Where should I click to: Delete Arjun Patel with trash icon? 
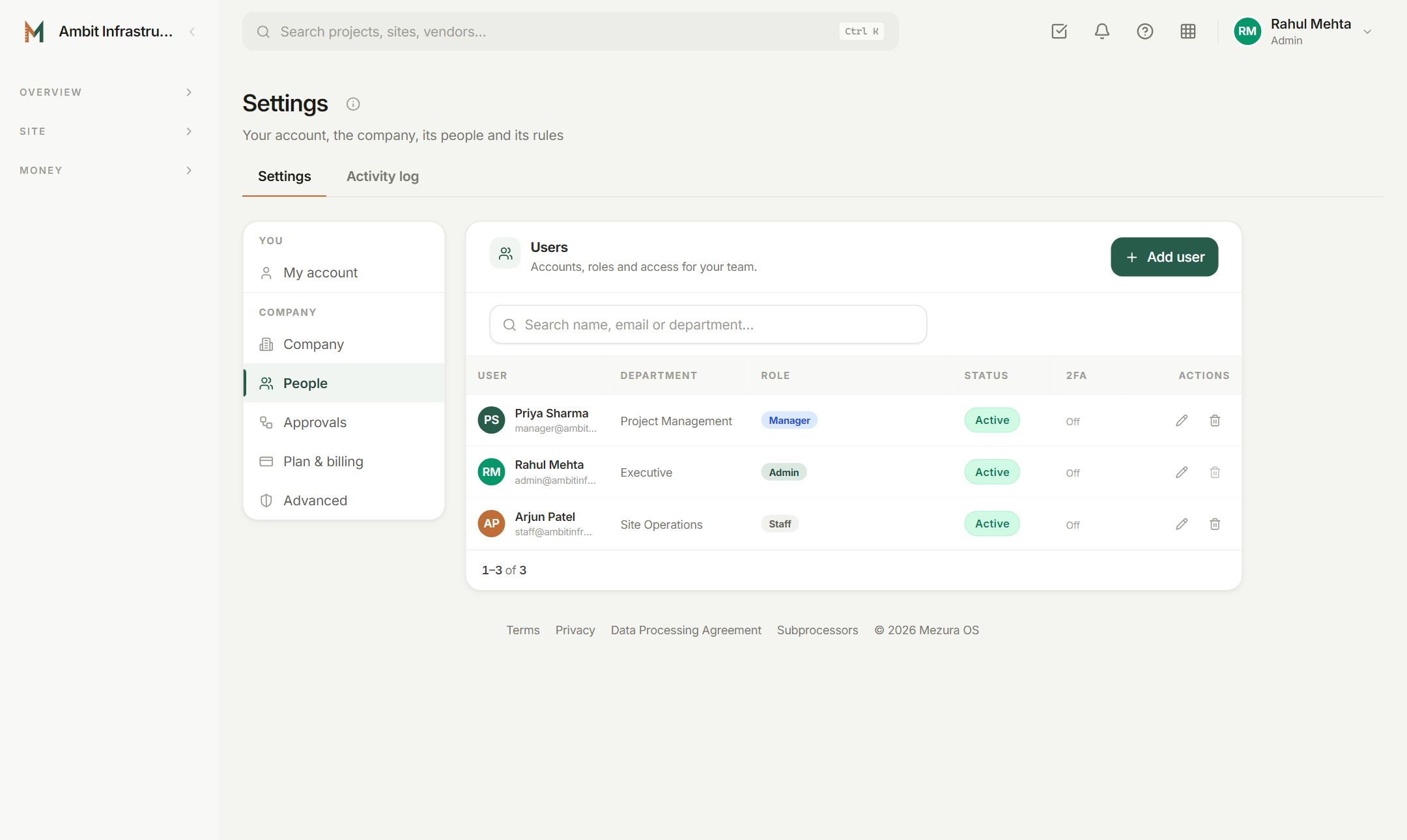pos(1215,524)
